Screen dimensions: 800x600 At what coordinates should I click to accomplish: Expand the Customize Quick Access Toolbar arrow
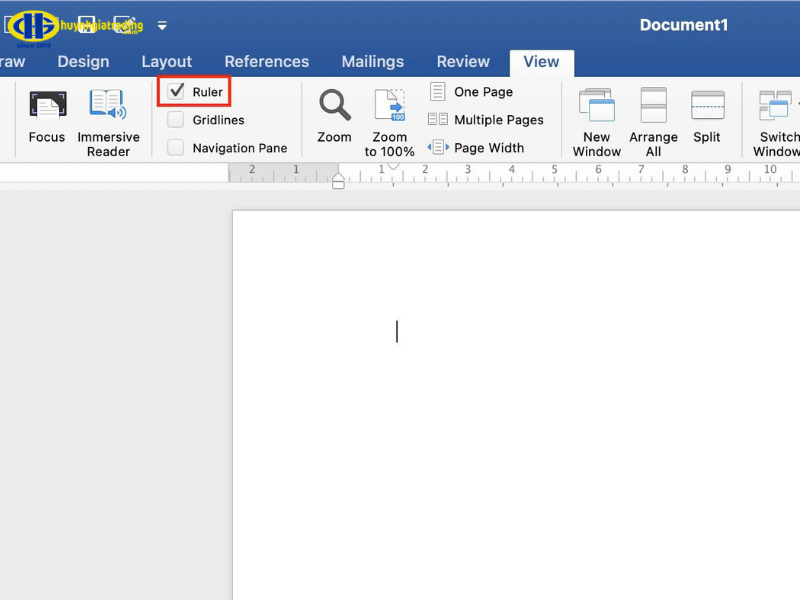163,26
